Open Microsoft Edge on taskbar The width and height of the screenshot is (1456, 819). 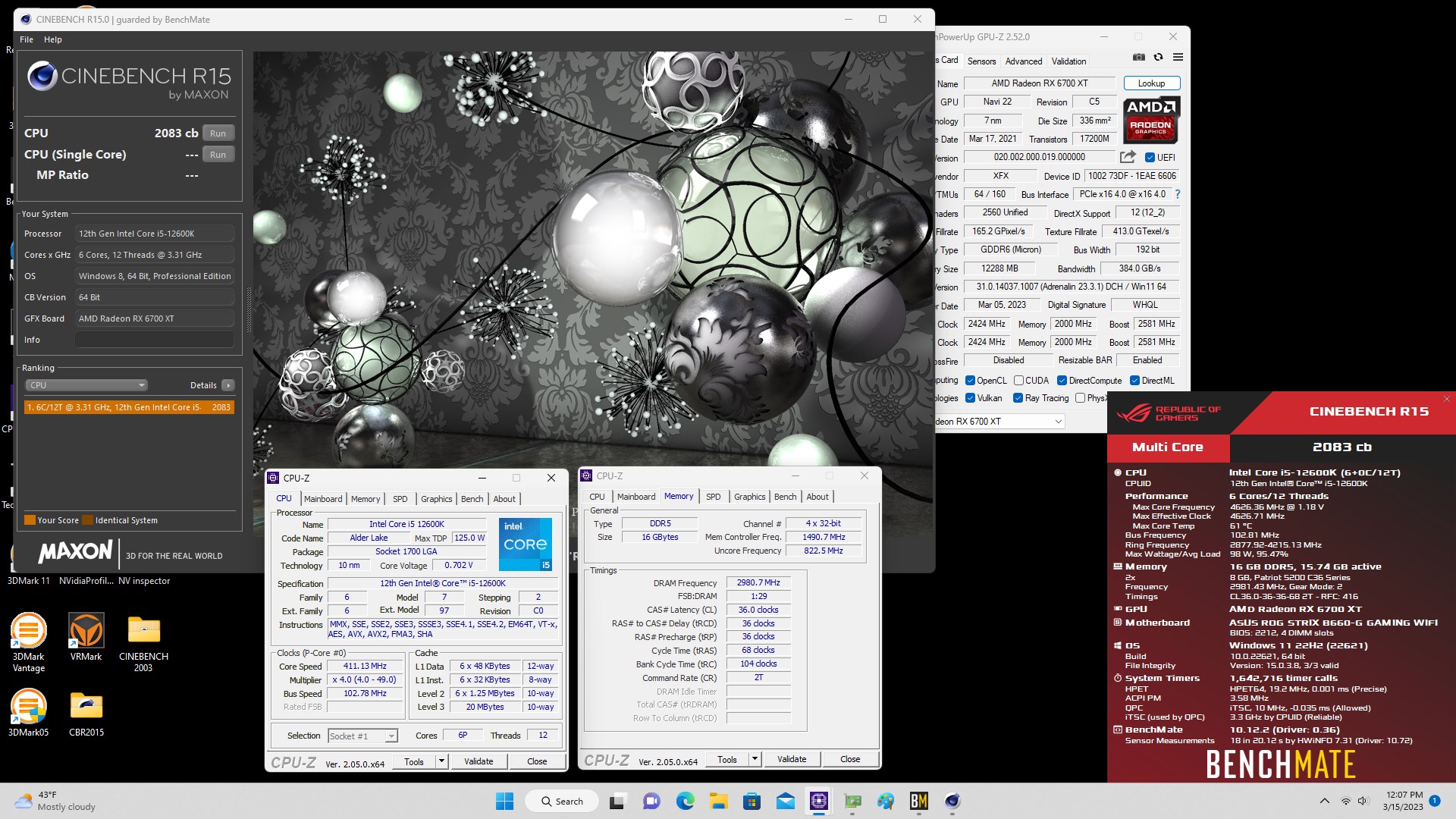685,801
